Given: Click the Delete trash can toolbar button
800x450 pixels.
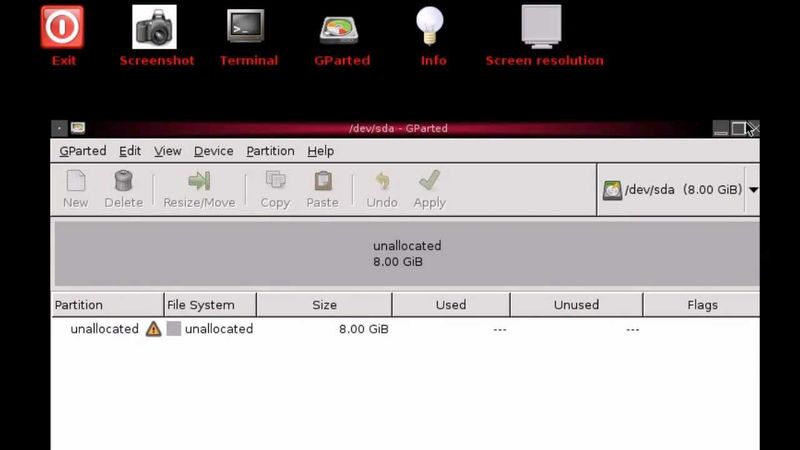Looking at the screenshot, I should tap(123, 189).
